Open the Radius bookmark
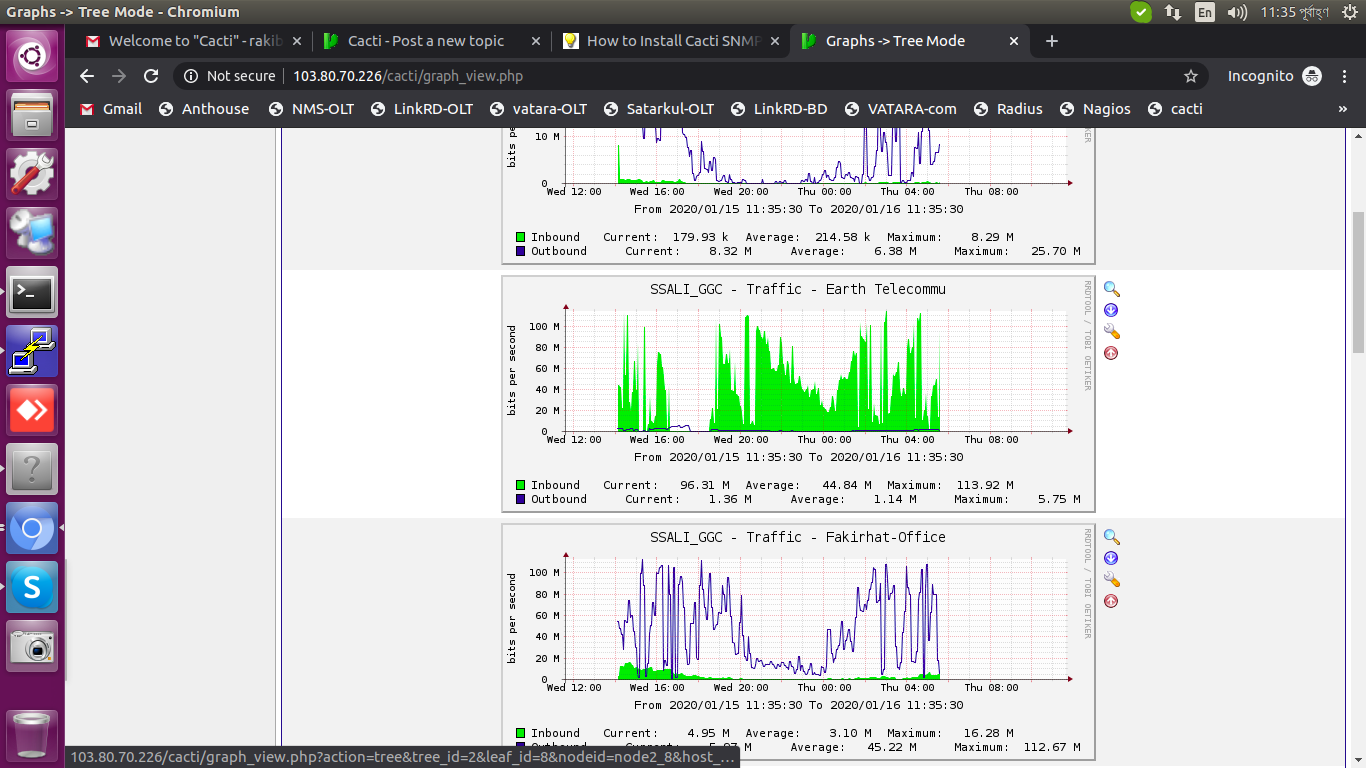 (x=1007, y=109)
